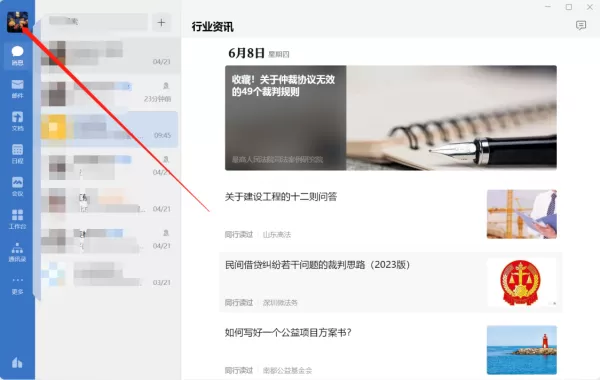Viewport: 600px width, 380px height.
Task: Click the plus button beside search
Action: point(161,23)
